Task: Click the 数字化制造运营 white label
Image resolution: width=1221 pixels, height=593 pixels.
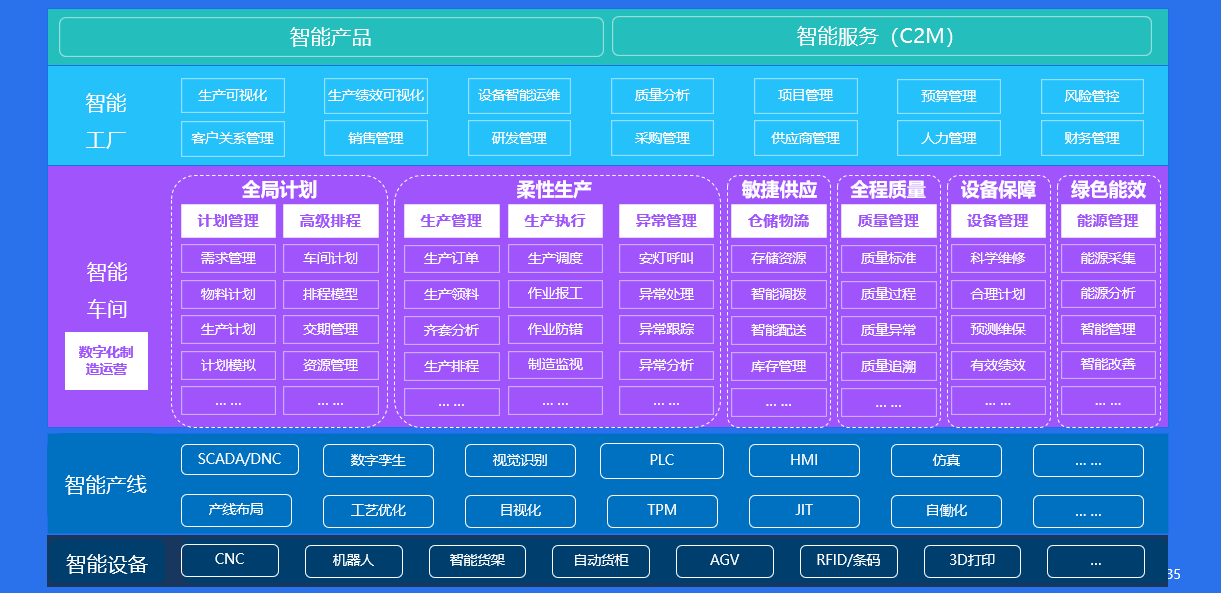Action: click(106, 361)
